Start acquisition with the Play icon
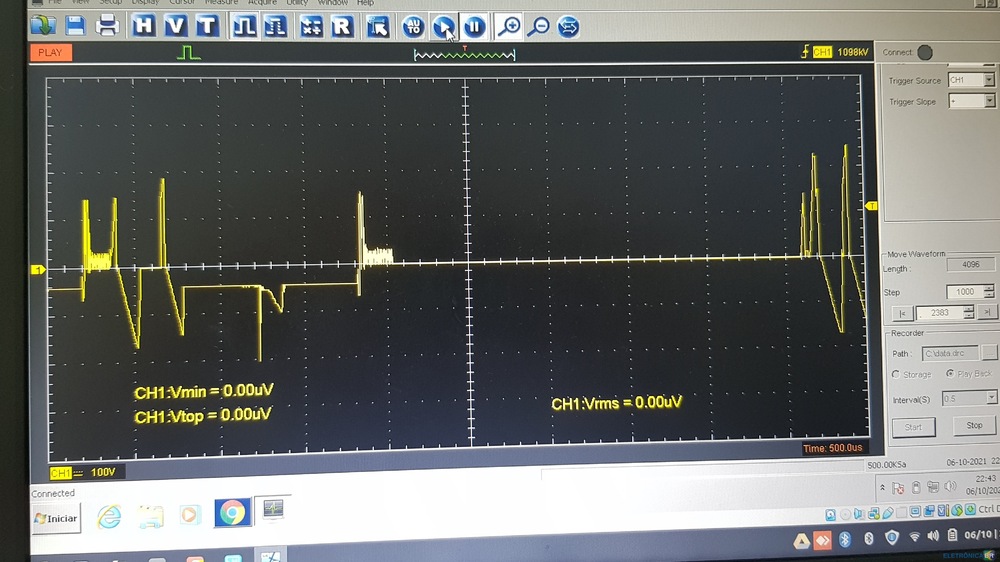This screenshot has width=1000, height=562. pos(444,27)
